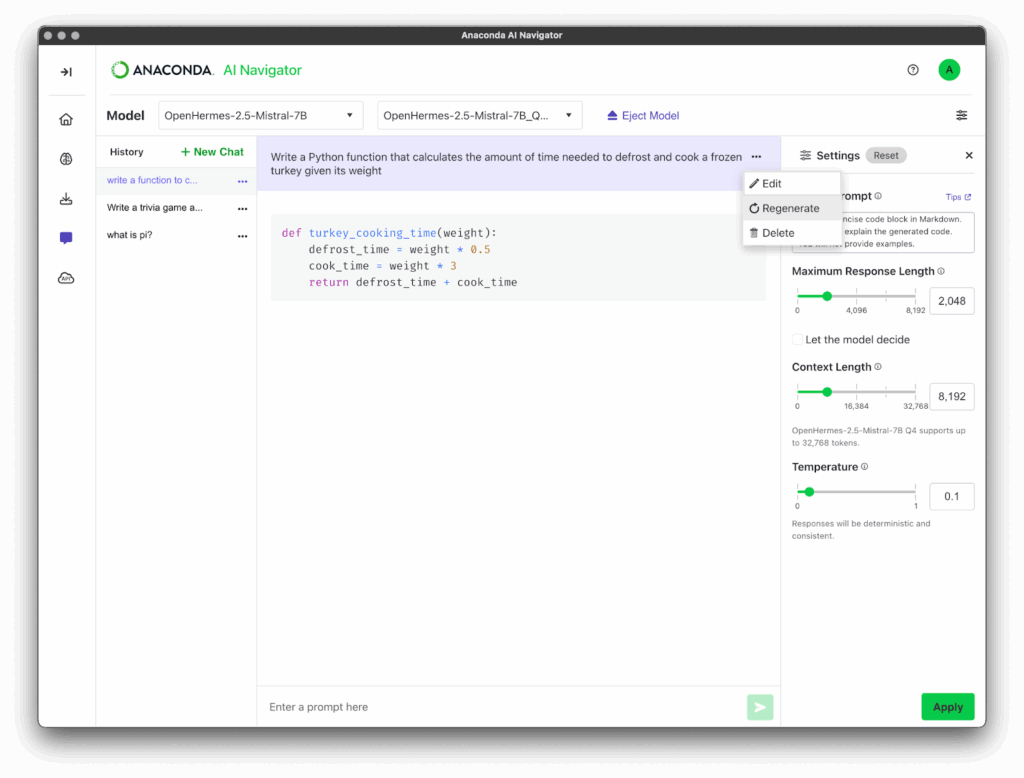Image resolution: width=1024 pixels, height=778 pixels.
Task: Start a New Chat
Action: 212,152
